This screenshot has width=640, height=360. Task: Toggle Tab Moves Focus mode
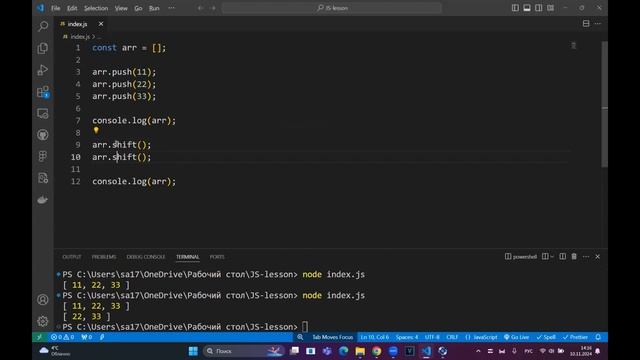tap(332, 337)
